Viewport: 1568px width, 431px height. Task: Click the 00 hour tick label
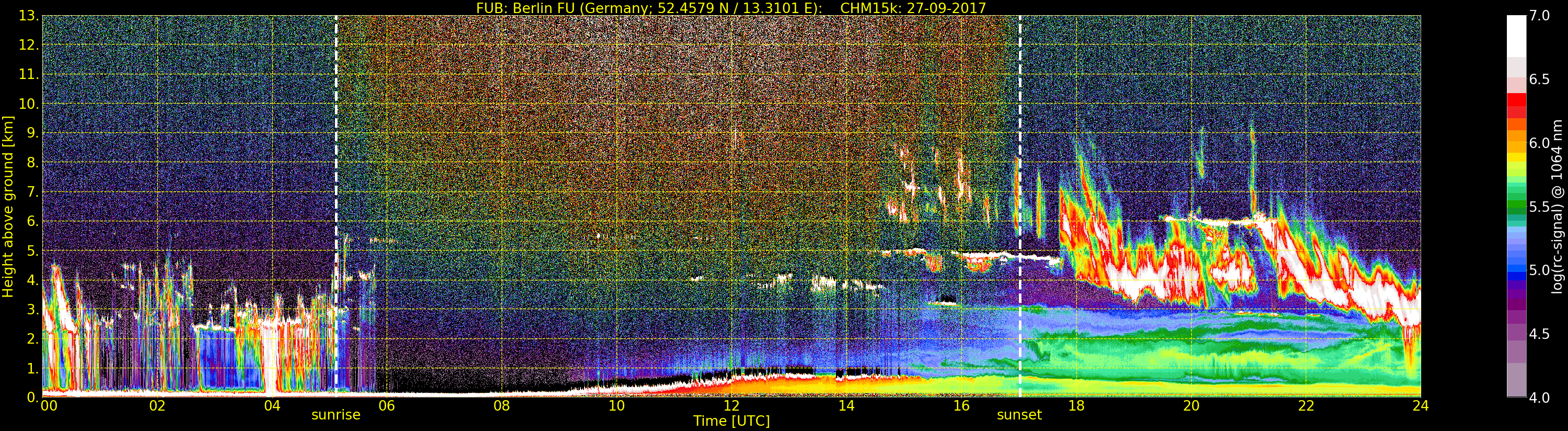click(49, 406)
